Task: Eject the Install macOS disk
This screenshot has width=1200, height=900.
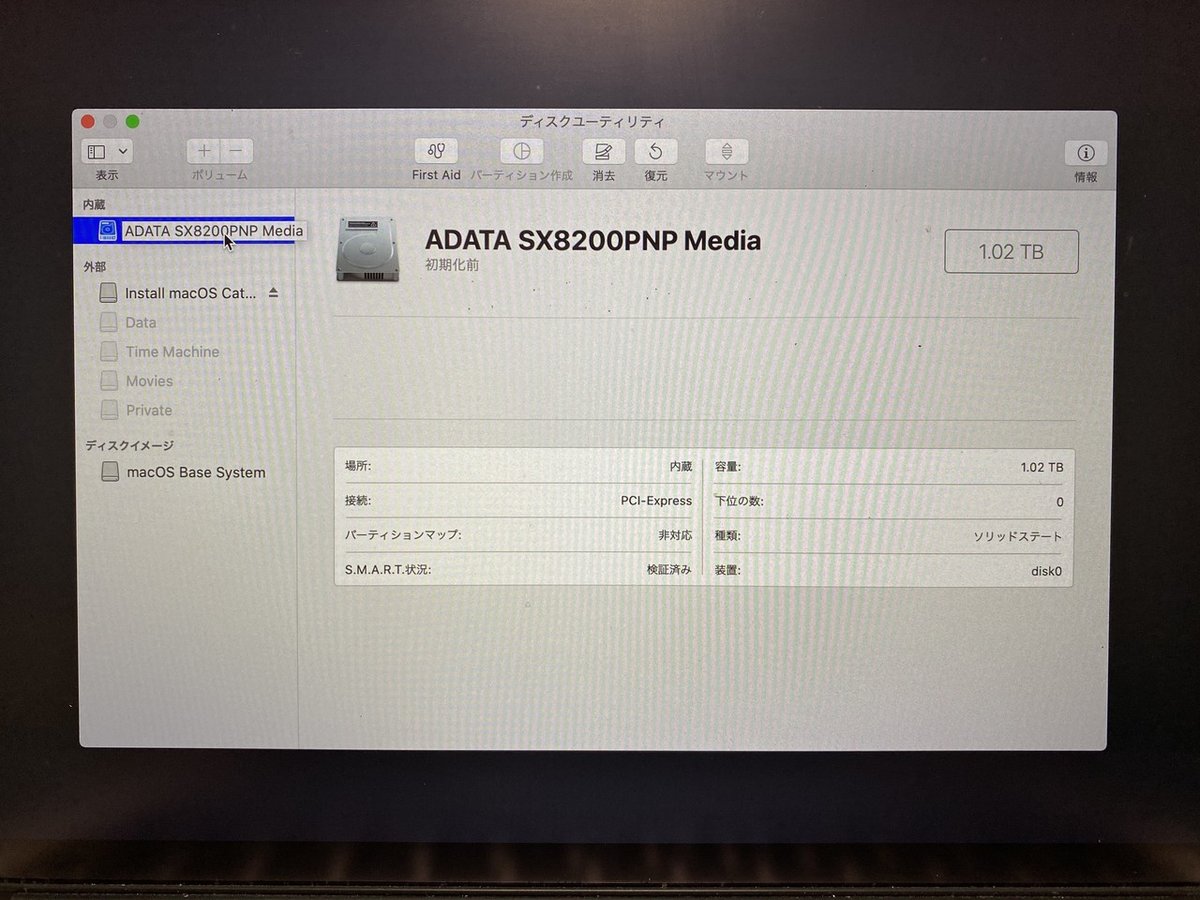Action: pyautogui.click(x=274, y=294)
